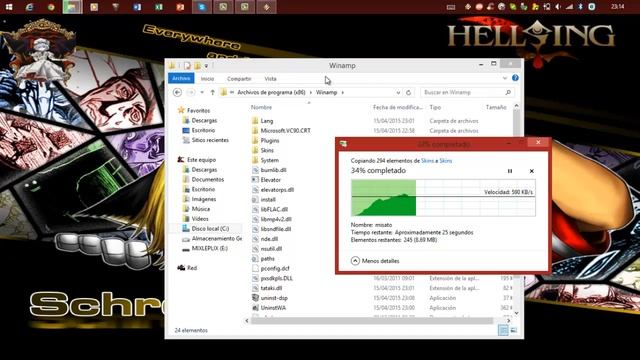Switch to large icons view in status bar
640x360 pixels.
point(513,330)
